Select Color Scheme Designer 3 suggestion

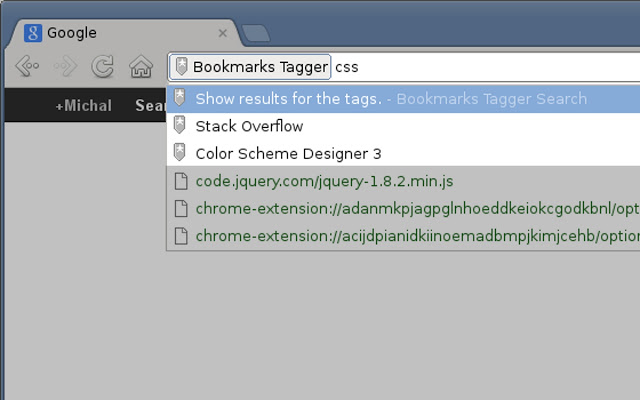coord(403,153)
